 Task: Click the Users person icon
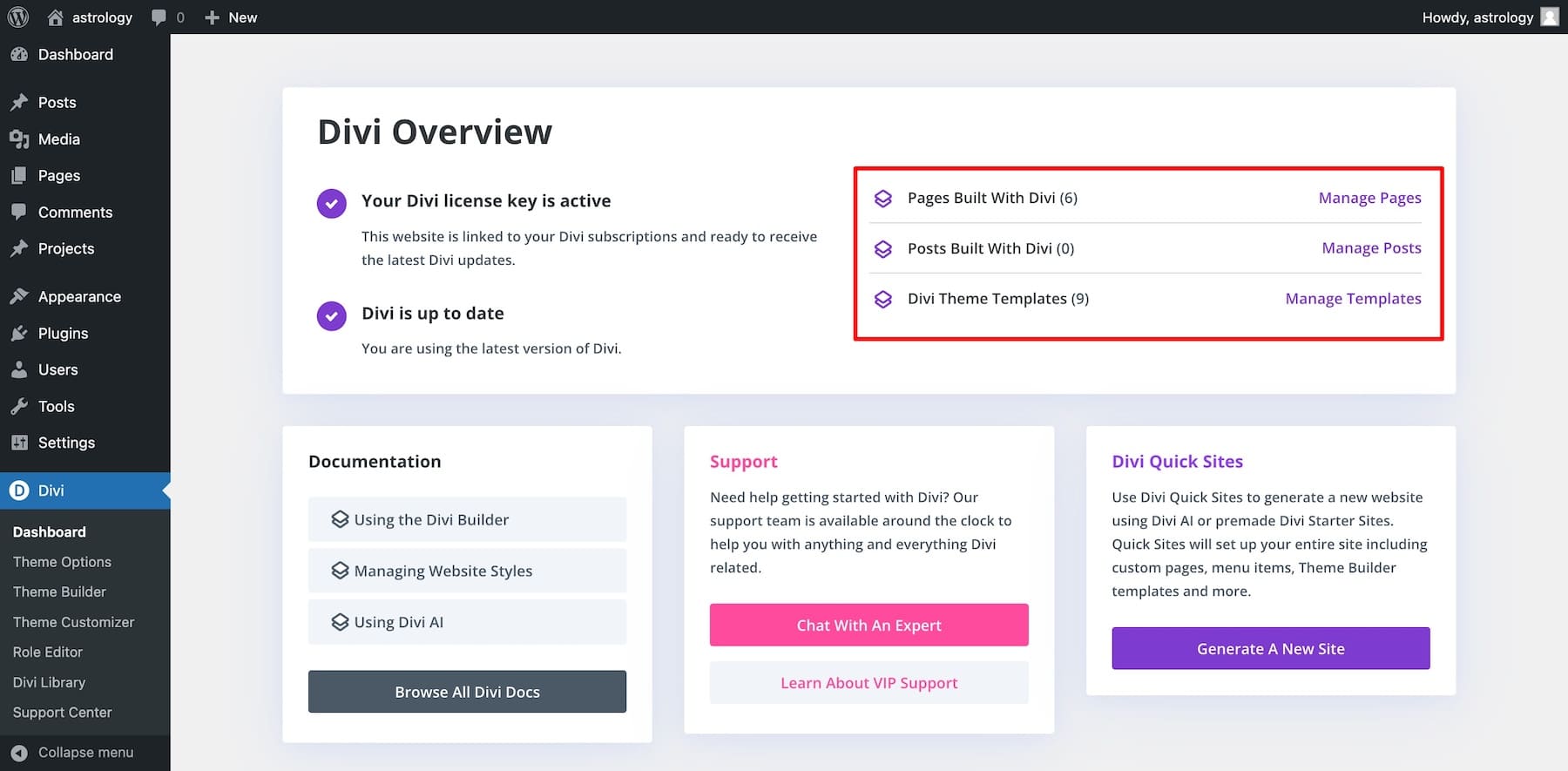coord(19,369)
